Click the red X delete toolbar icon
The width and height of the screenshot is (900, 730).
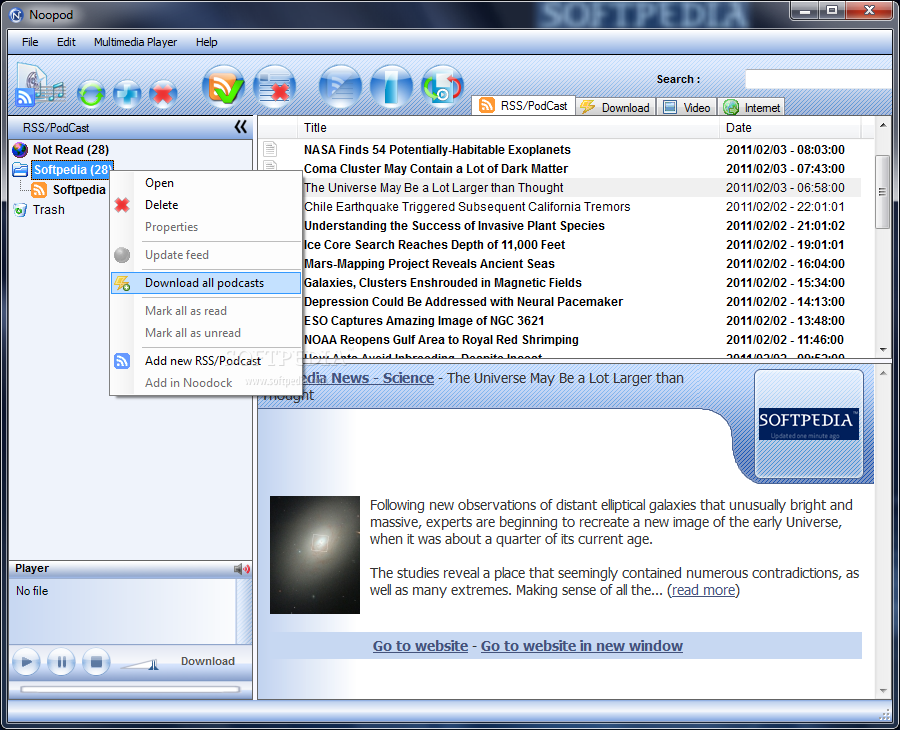click(x=163, y=94)
